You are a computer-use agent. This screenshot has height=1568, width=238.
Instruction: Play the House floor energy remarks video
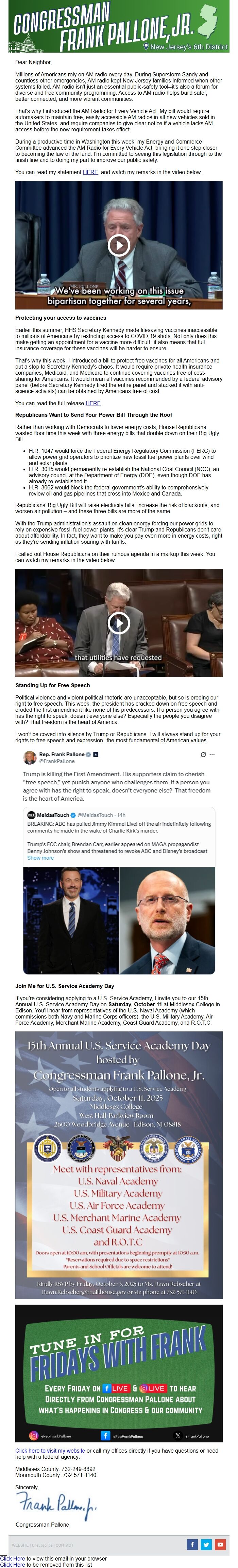pos(118,623)
